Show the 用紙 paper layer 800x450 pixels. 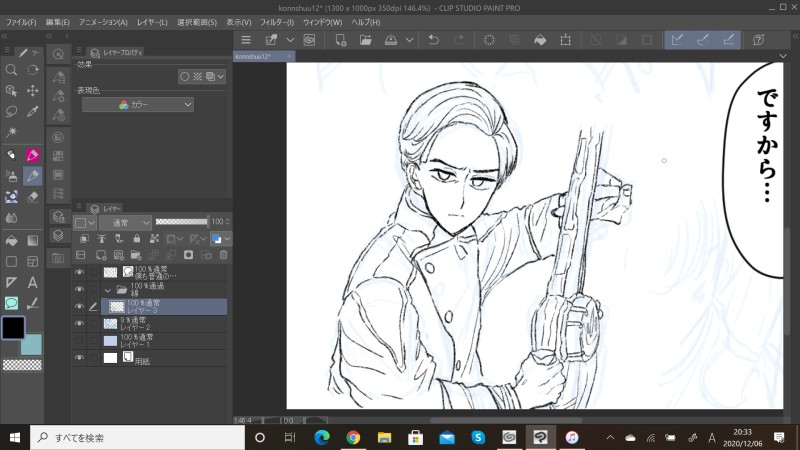(79, 357)
